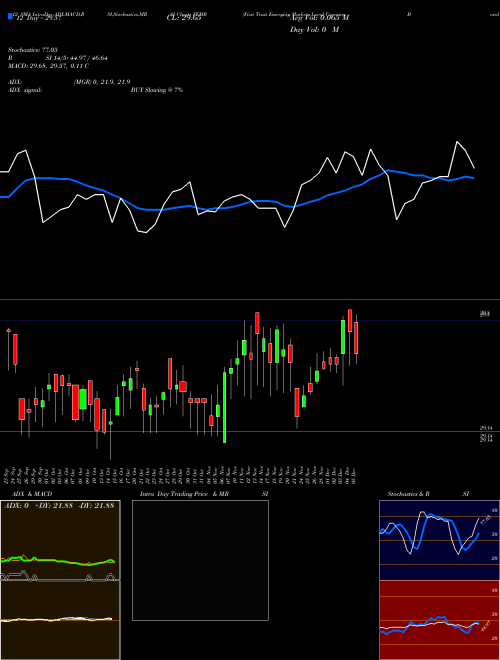Click the 'ADX: 0 +DY: 21.88 -DY: 21.88' header
Viewport: 500px width, 660px height.
59,506
